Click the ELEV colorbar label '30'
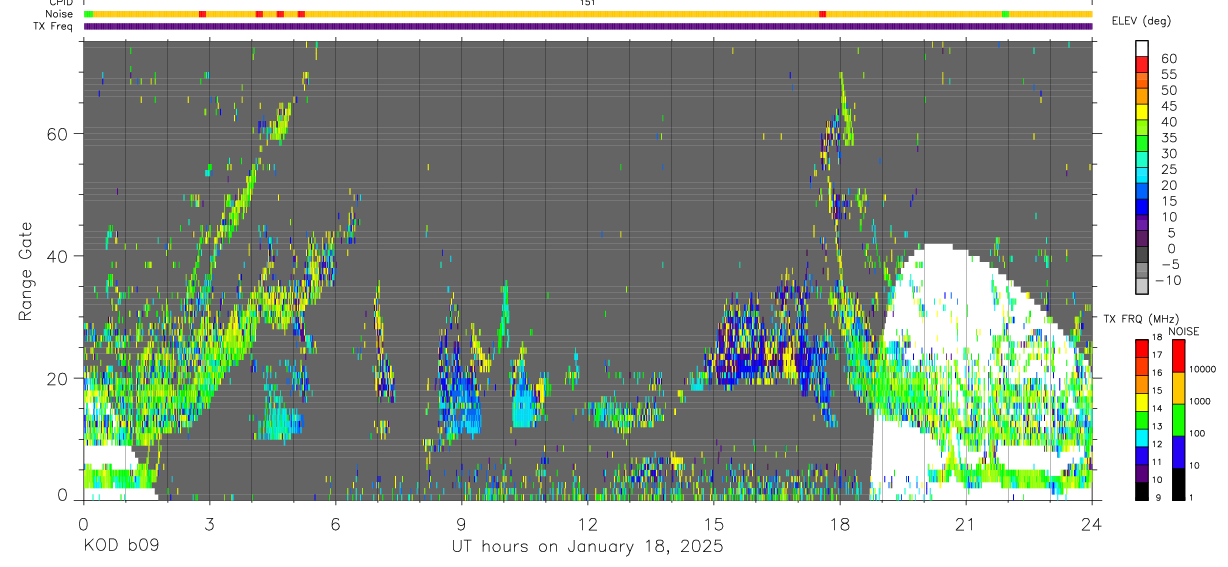 pos(1169,154)
